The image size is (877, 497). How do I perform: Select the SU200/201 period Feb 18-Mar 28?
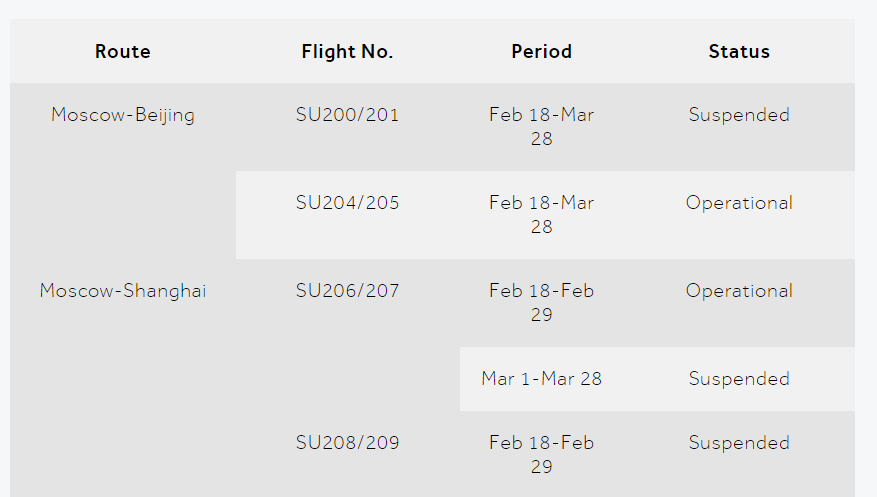tap(541, 126)
